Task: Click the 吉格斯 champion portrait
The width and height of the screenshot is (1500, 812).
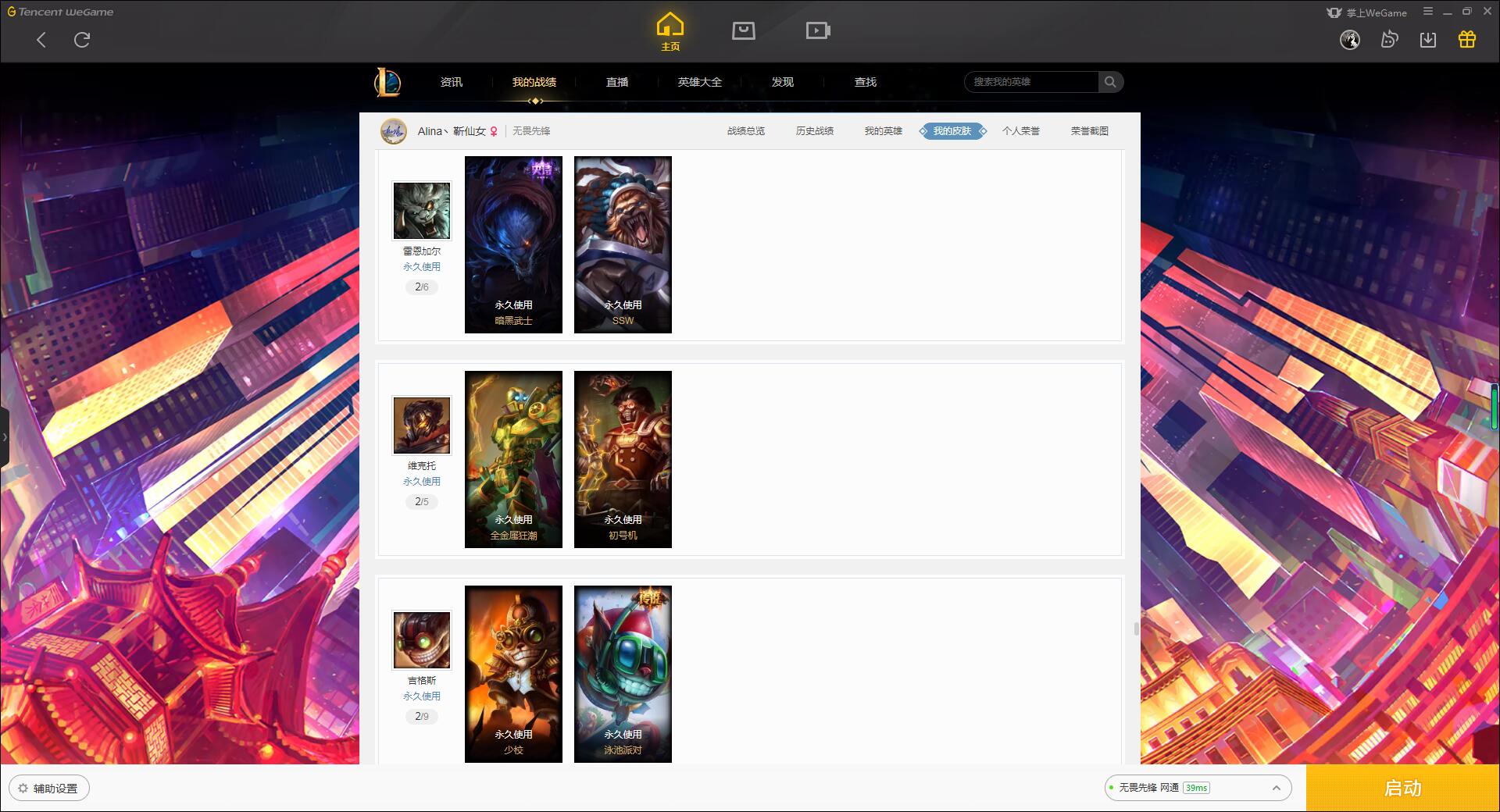Action: 422,640
